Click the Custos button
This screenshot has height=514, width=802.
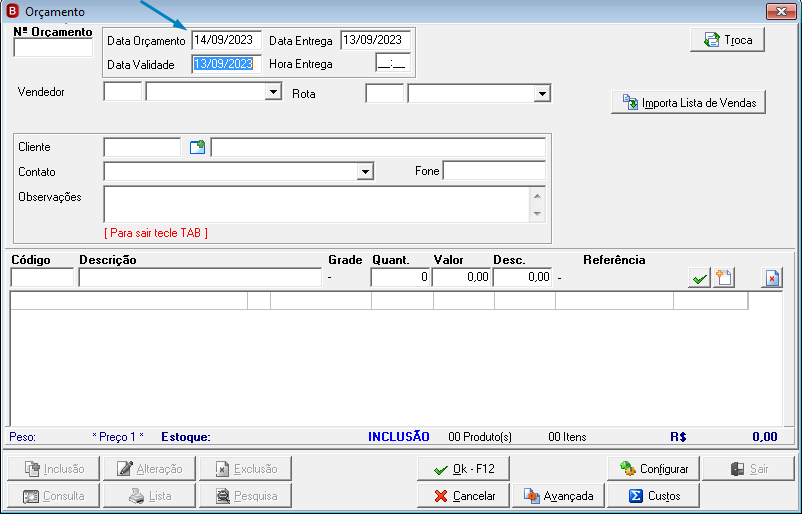point(654,496)
